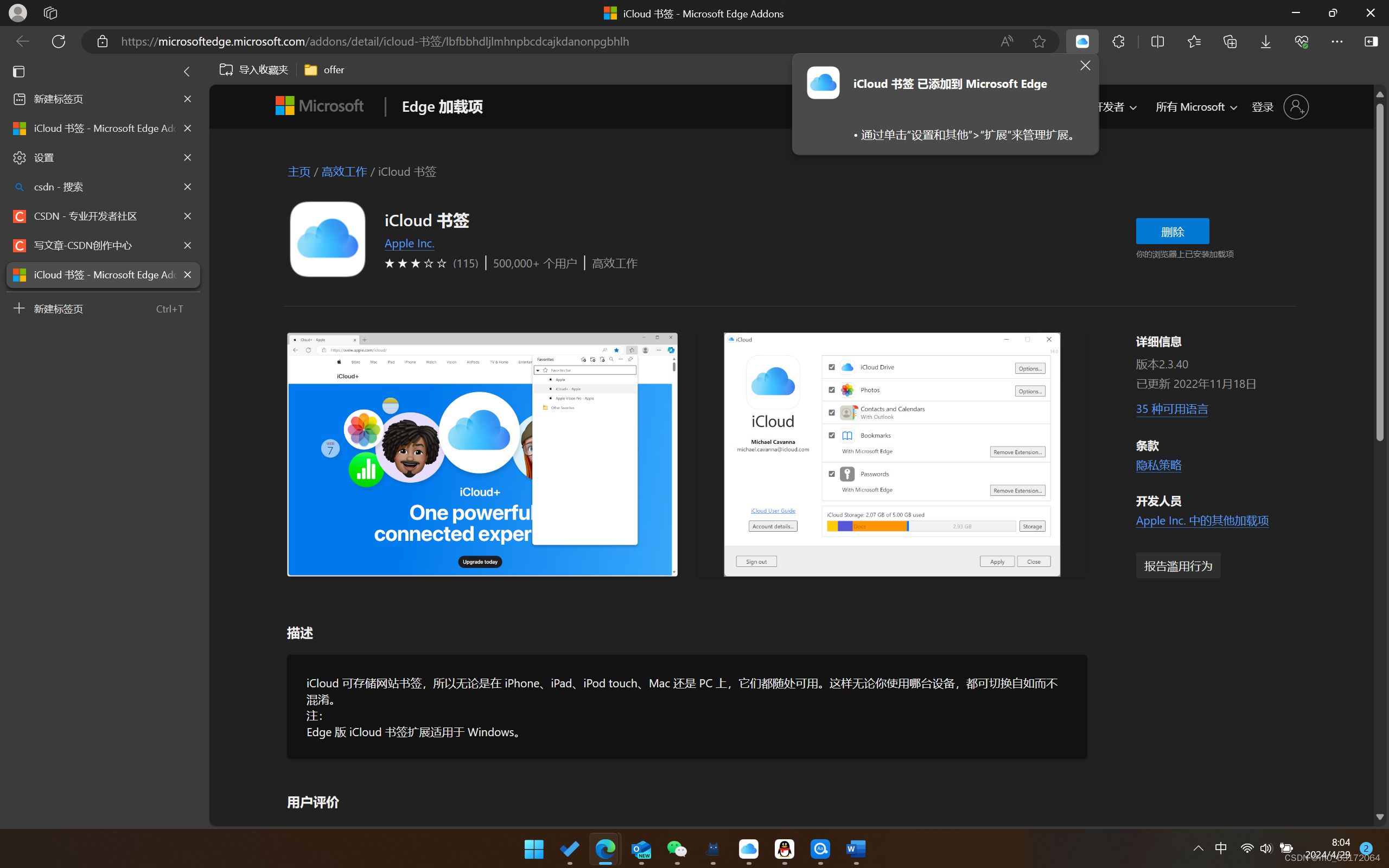Go to 主页 breadcrumb link
Screen dimensions: 1389x868
[x=299, y=171]
